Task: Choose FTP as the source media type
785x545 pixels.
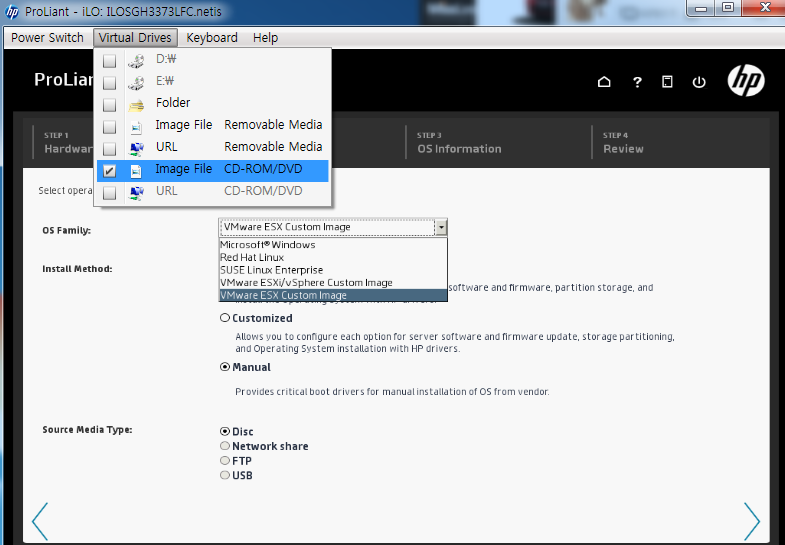Action: coord(225,460)
